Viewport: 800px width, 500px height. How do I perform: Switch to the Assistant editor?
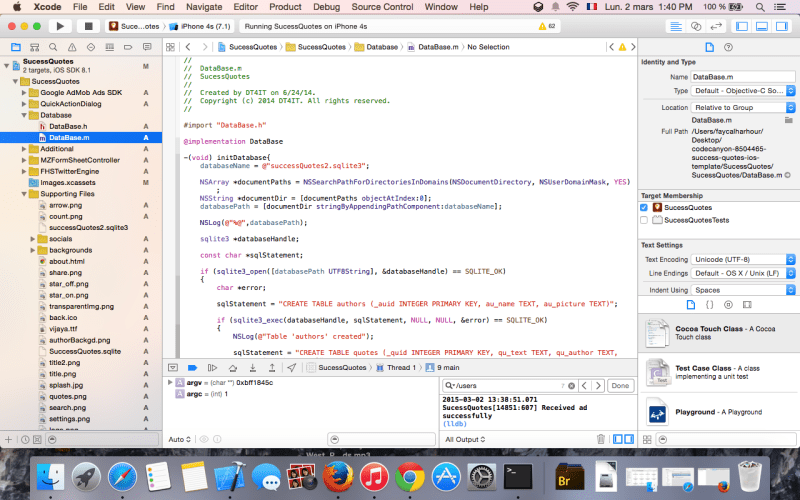[x=696, y=26]
